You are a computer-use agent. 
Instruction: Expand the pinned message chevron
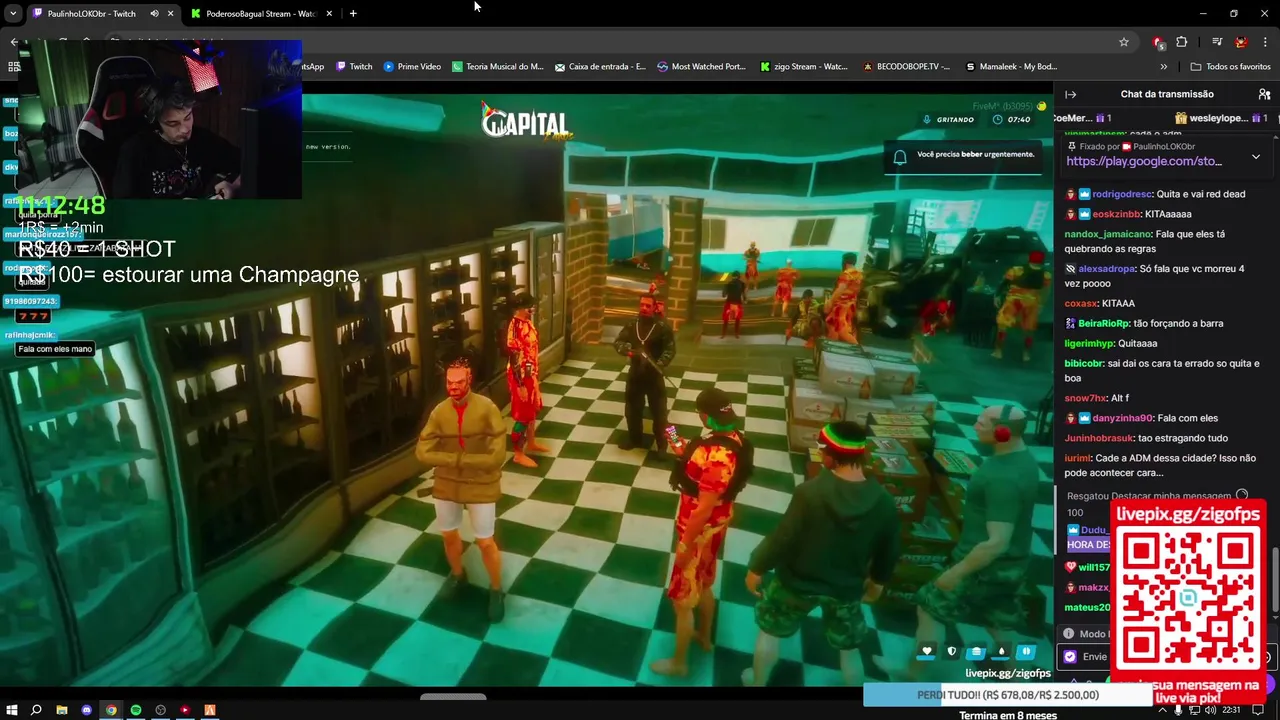(1256, 157)
